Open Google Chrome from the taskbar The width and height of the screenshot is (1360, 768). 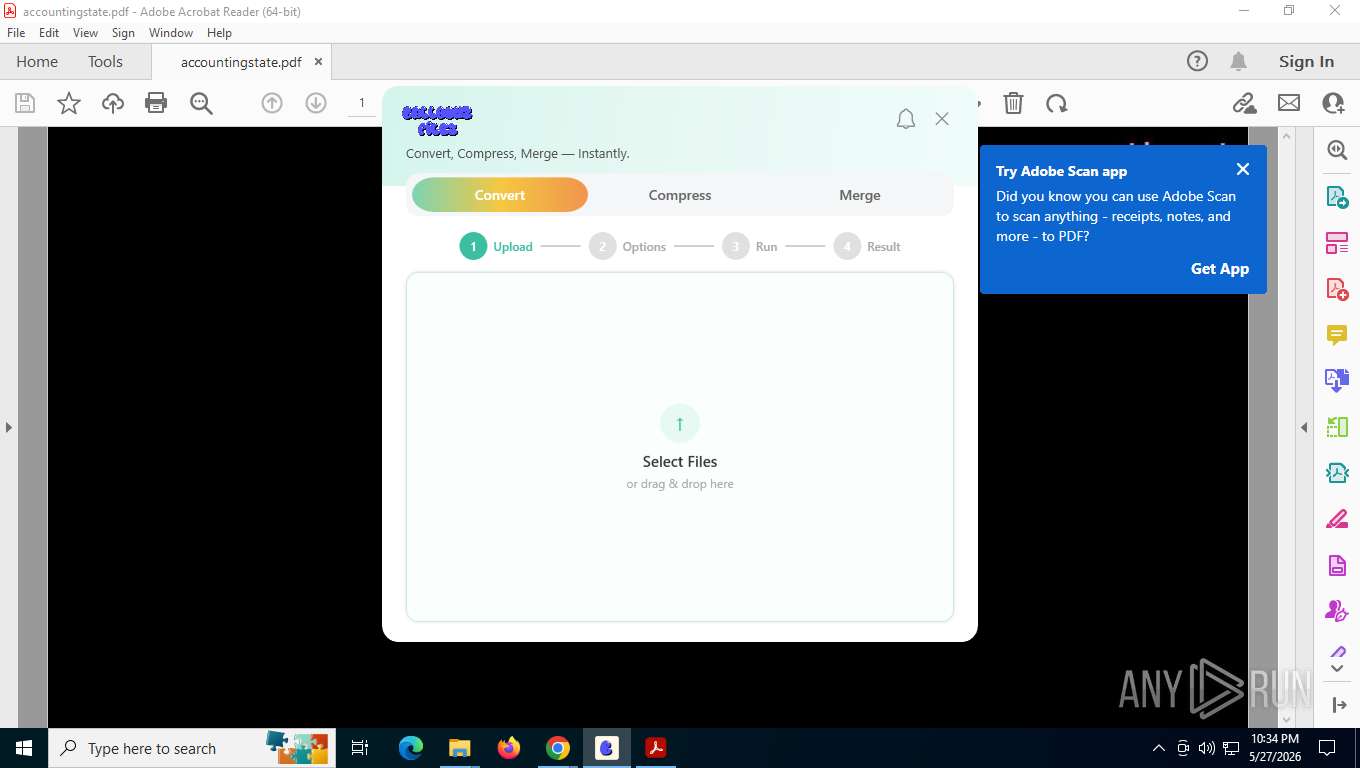[x=558, y=748]
